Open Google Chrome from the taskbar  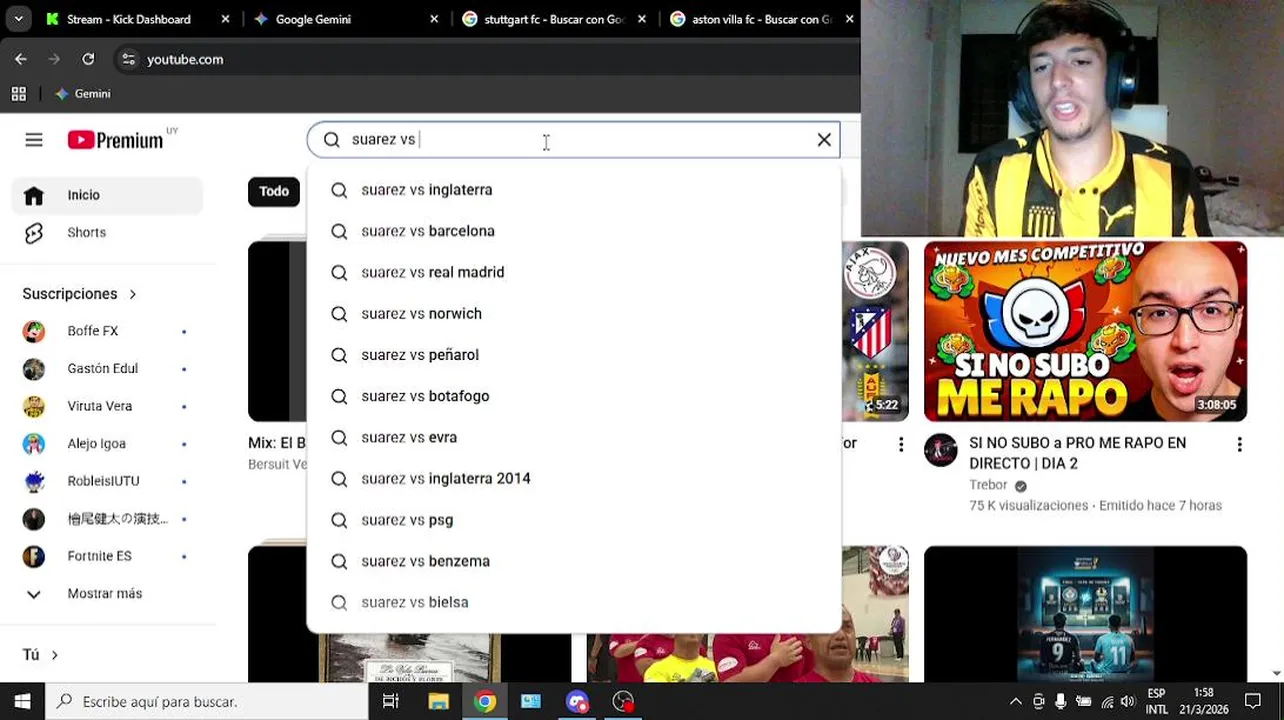[x=485, y=701]
